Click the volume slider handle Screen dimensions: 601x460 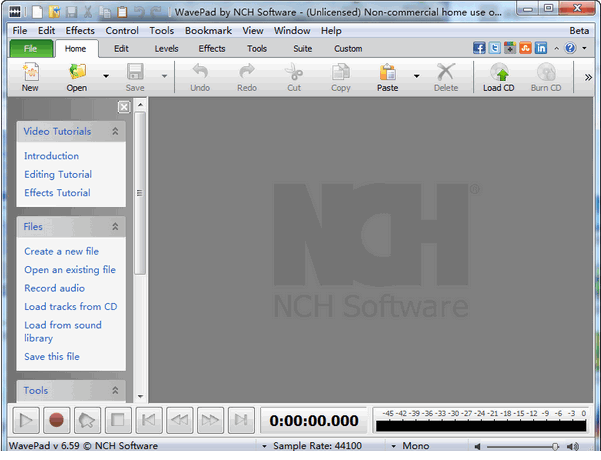pos(555,446)
